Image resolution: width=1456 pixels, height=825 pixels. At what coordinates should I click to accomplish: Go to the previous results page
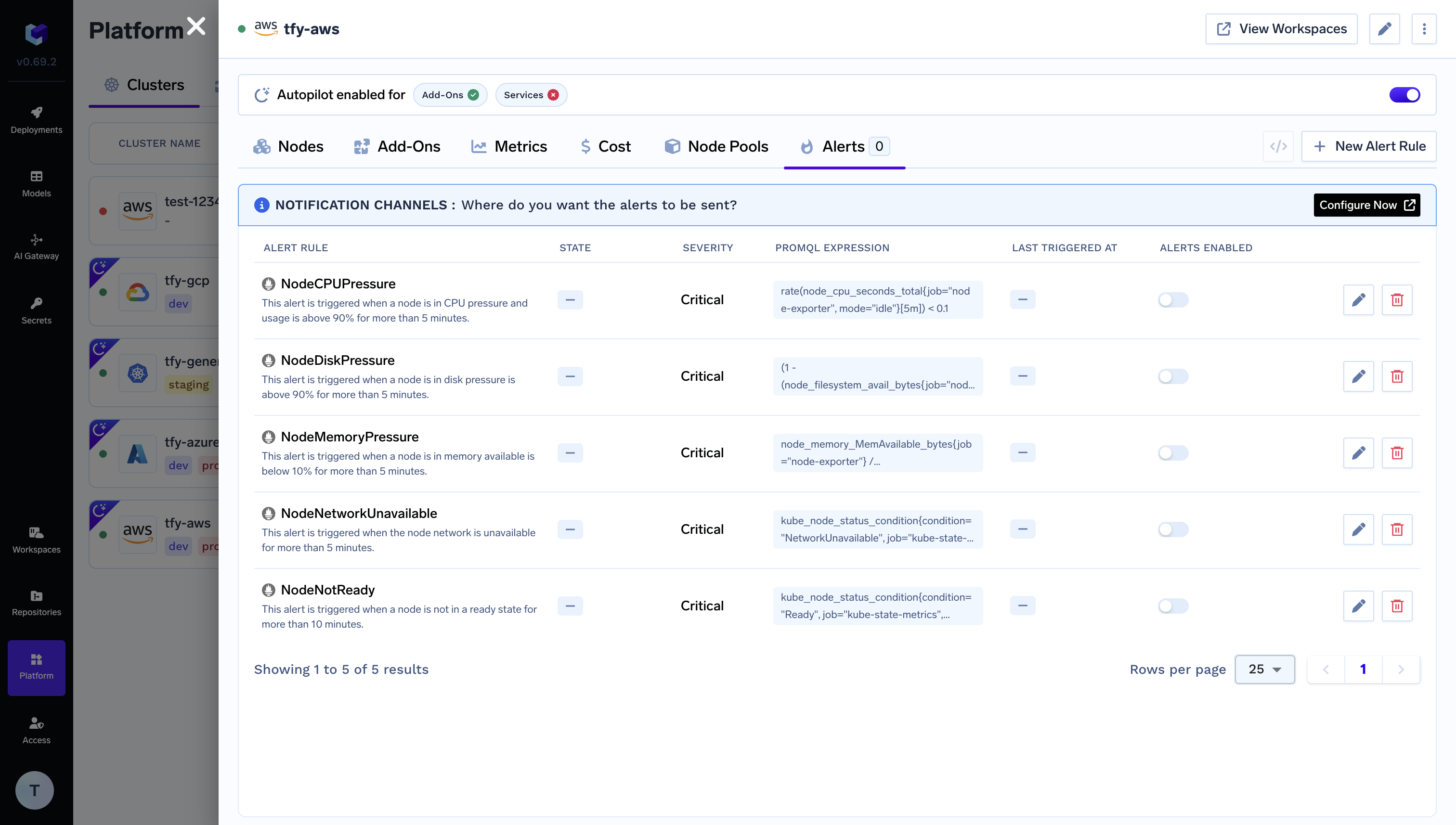click(x=1326, y=669)
